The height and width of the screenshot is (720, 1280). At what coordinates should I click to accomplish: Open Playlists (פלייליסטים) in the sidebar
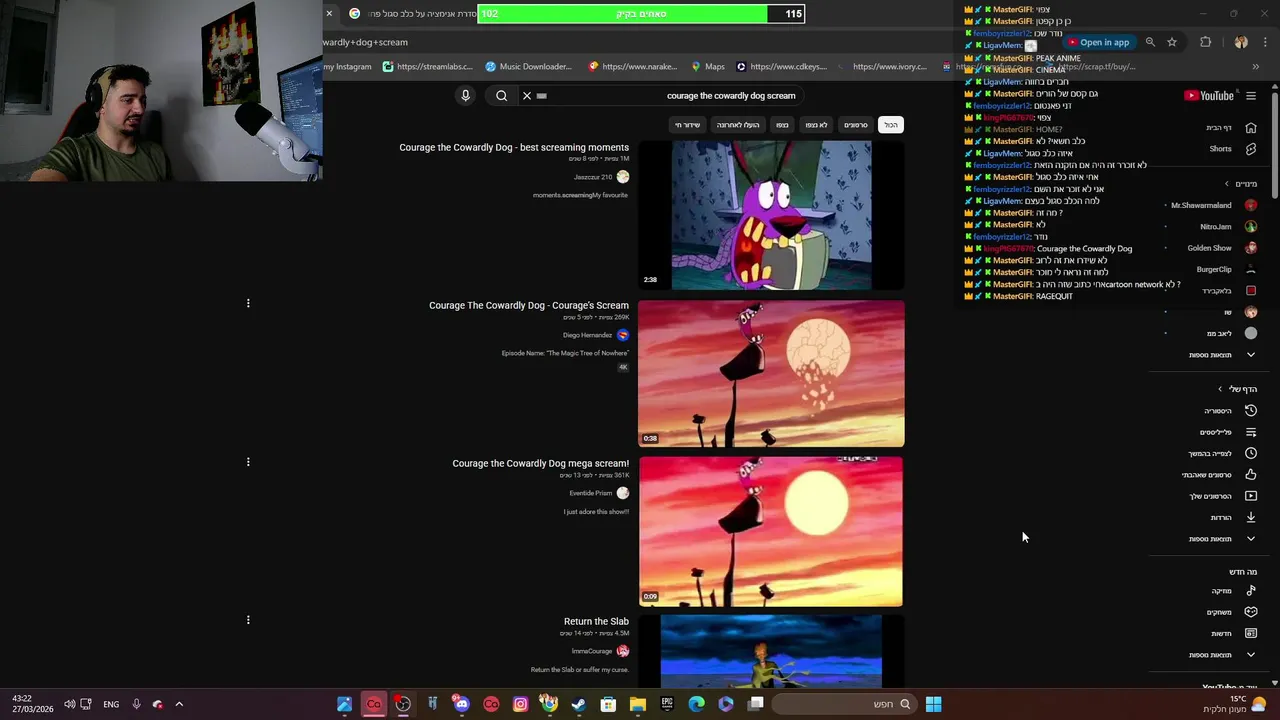pyautogui.click(x=1227, y=432)
